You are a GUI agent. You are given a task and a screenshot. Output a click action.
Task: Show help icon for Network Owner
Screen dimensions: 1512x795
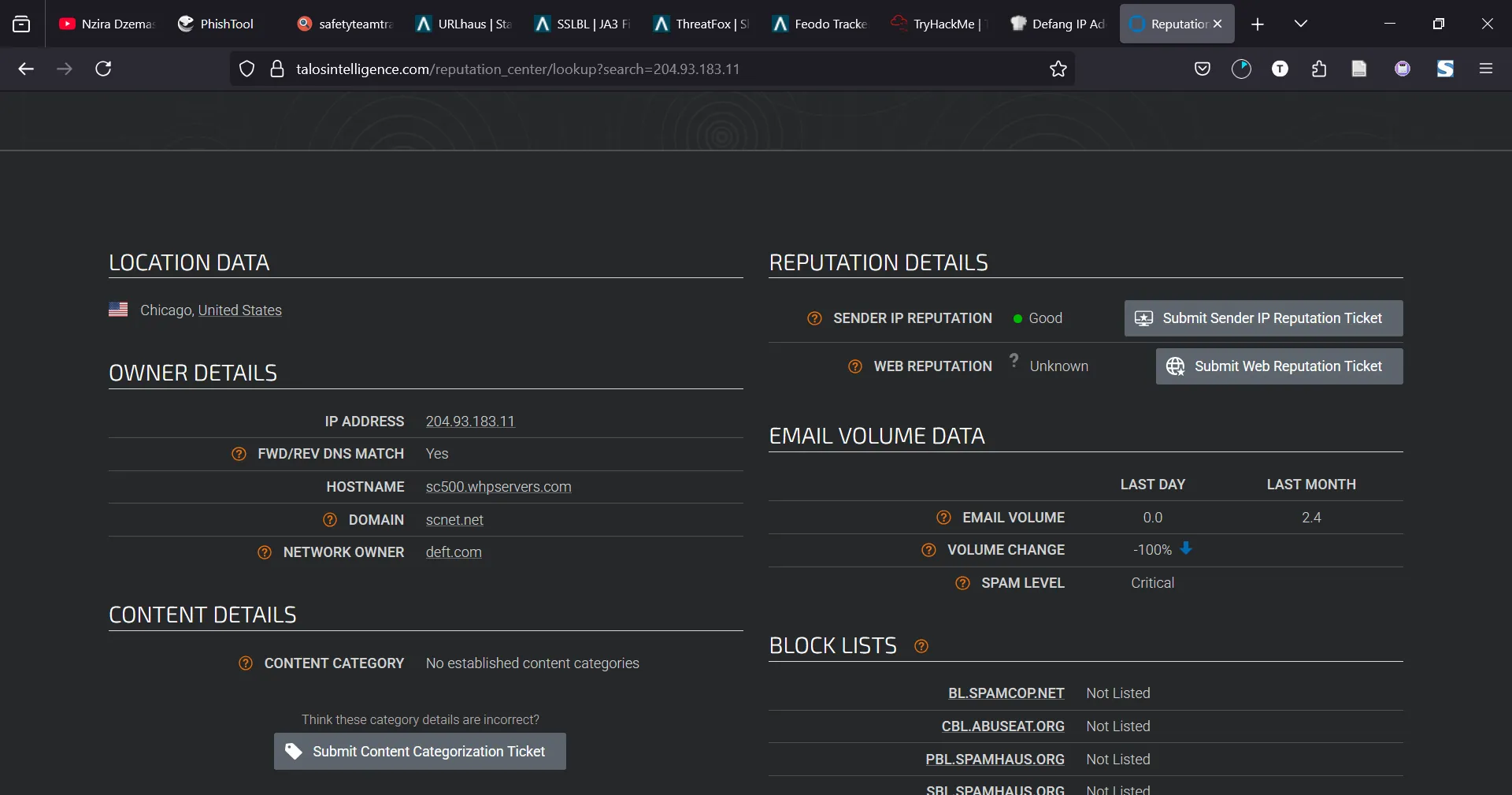pyautogui.click(x=265, y=552)
